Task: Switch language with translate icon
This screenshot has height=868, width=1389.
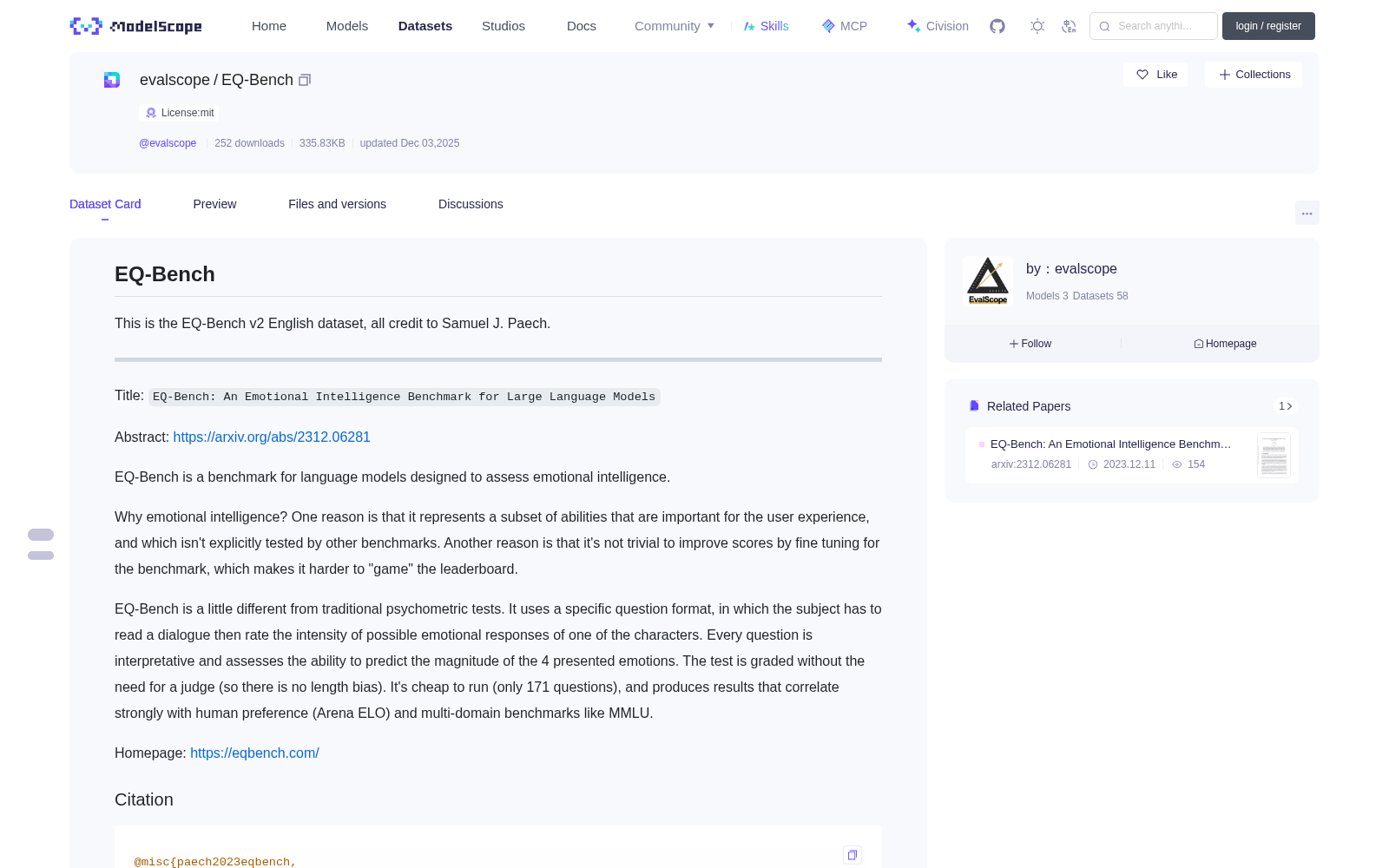Action: click(1069, 26)
